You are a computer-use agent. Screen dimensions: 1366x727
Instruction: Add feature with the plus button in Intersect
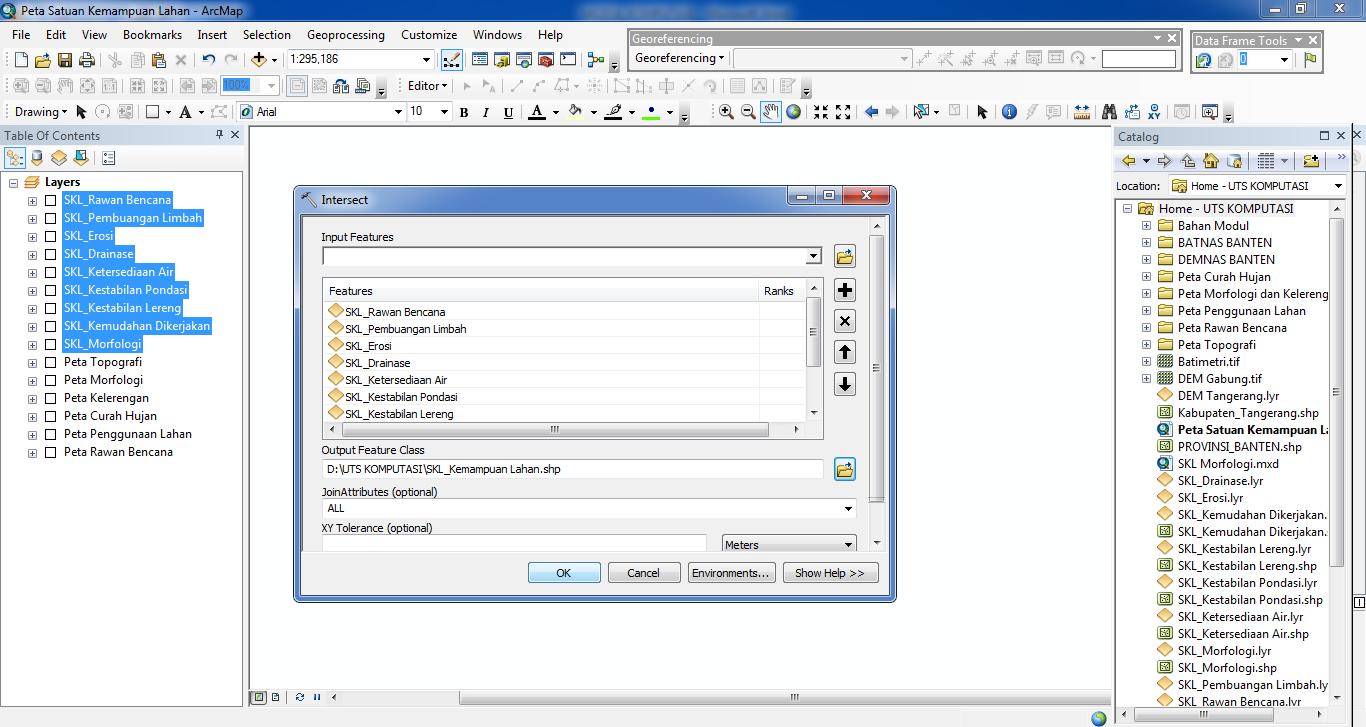click(845, 290)
